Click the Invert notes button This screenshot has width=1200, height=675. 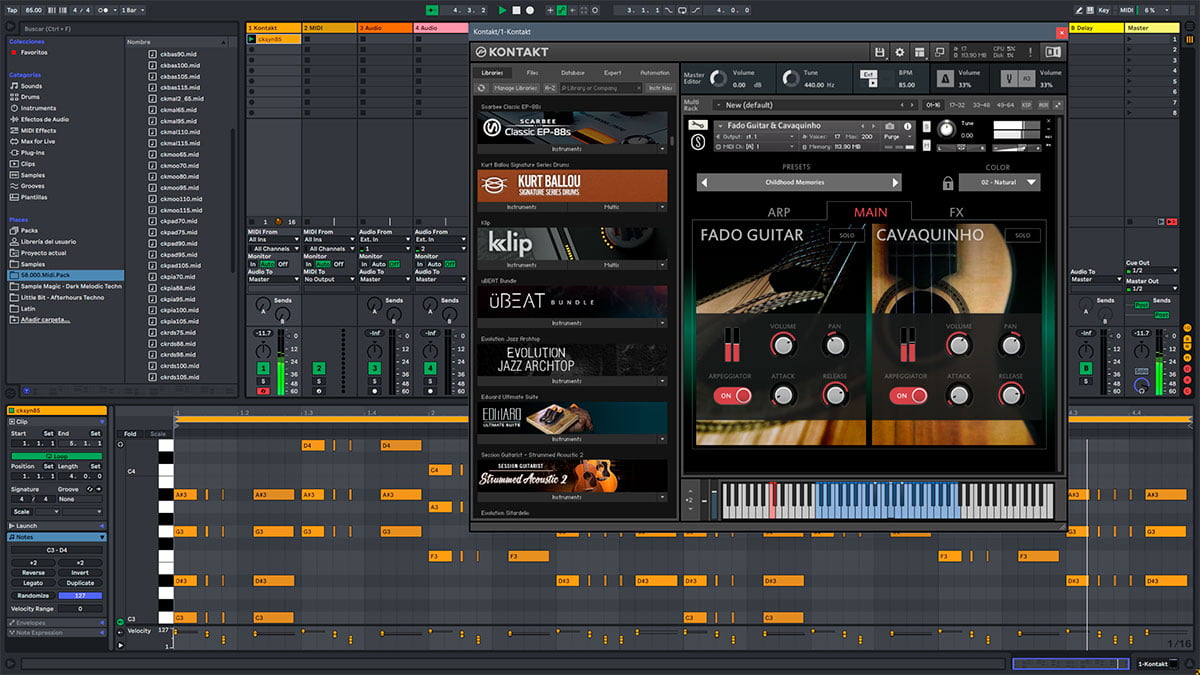click(x=80, y=573)
